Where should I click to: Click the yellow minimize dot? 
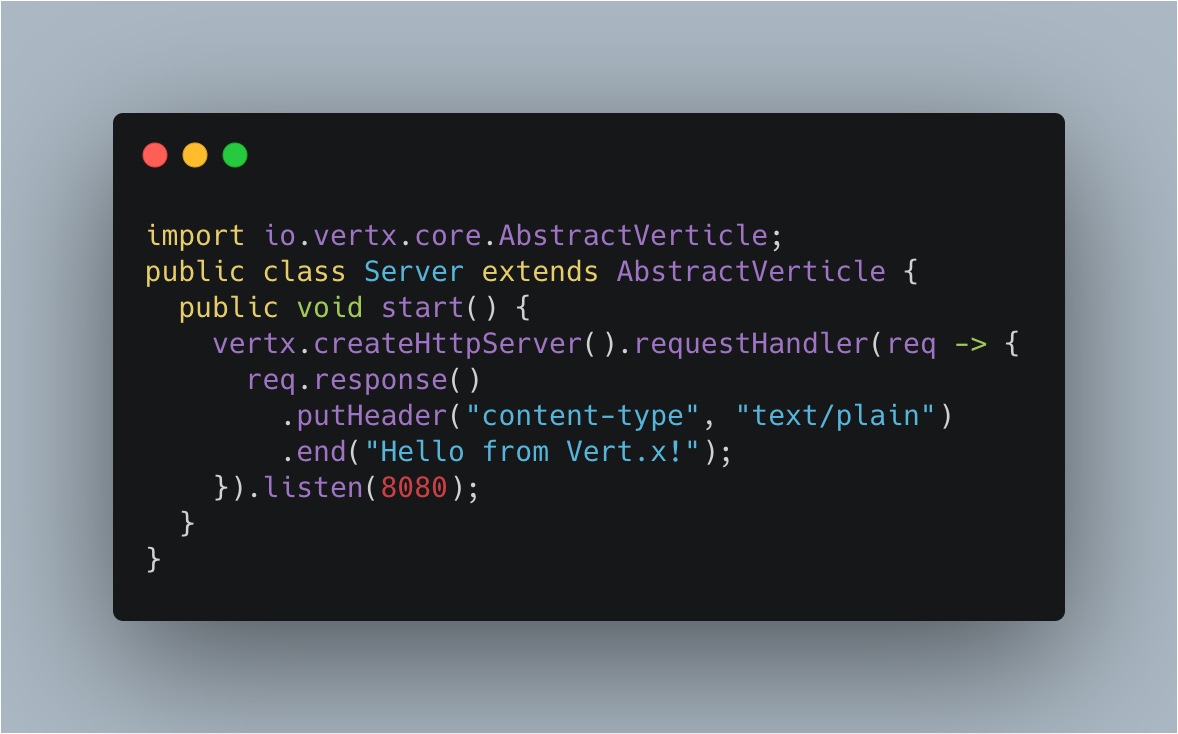(195, 155)
